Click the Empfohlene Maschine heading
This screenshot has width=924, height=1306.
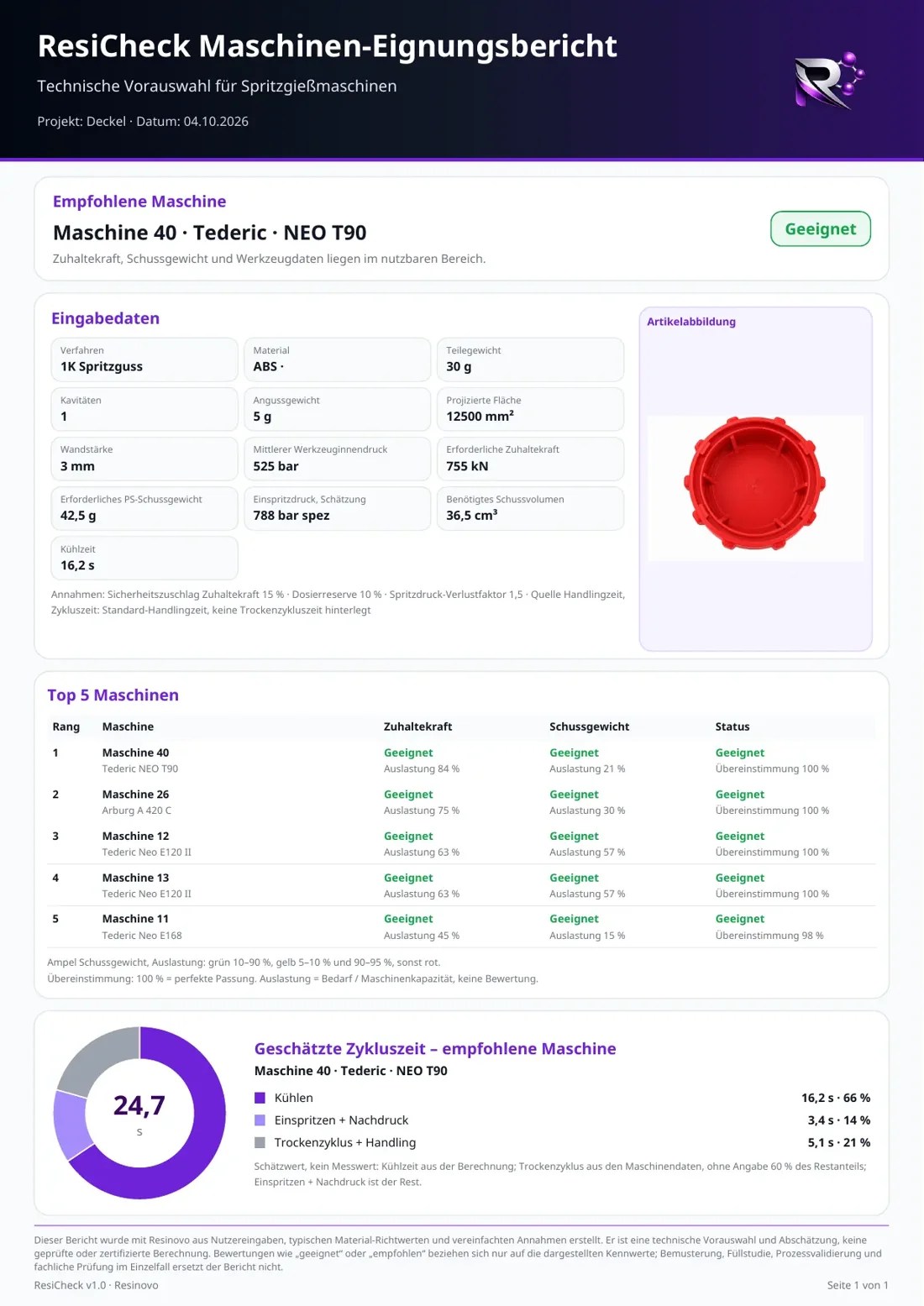pyautogui.click(x=139, y=202)
